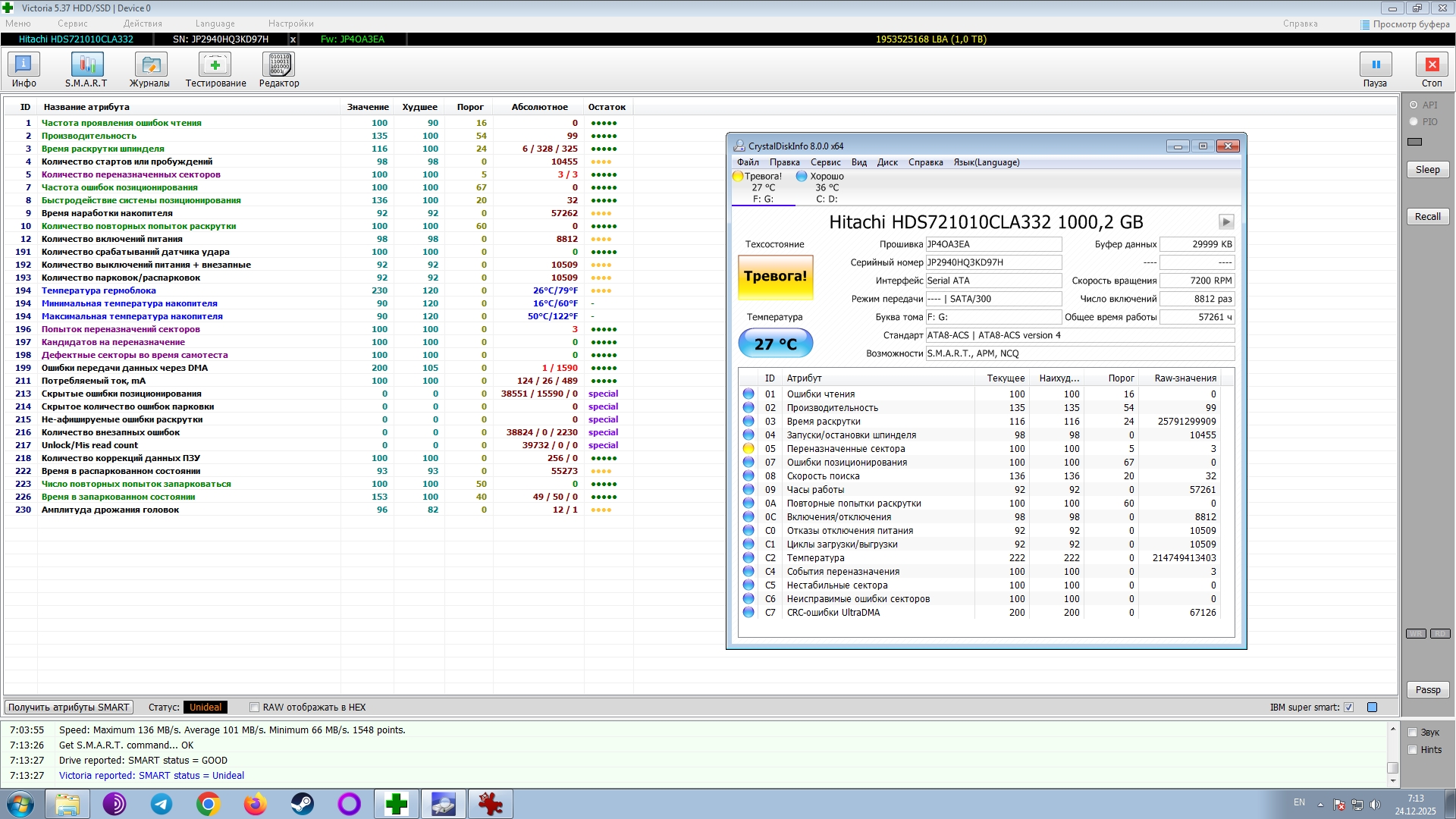The height and width of the screenshot is (819, 1456).
Task: Click yellow Тревога health status box
Action: (x=775, y=277)
